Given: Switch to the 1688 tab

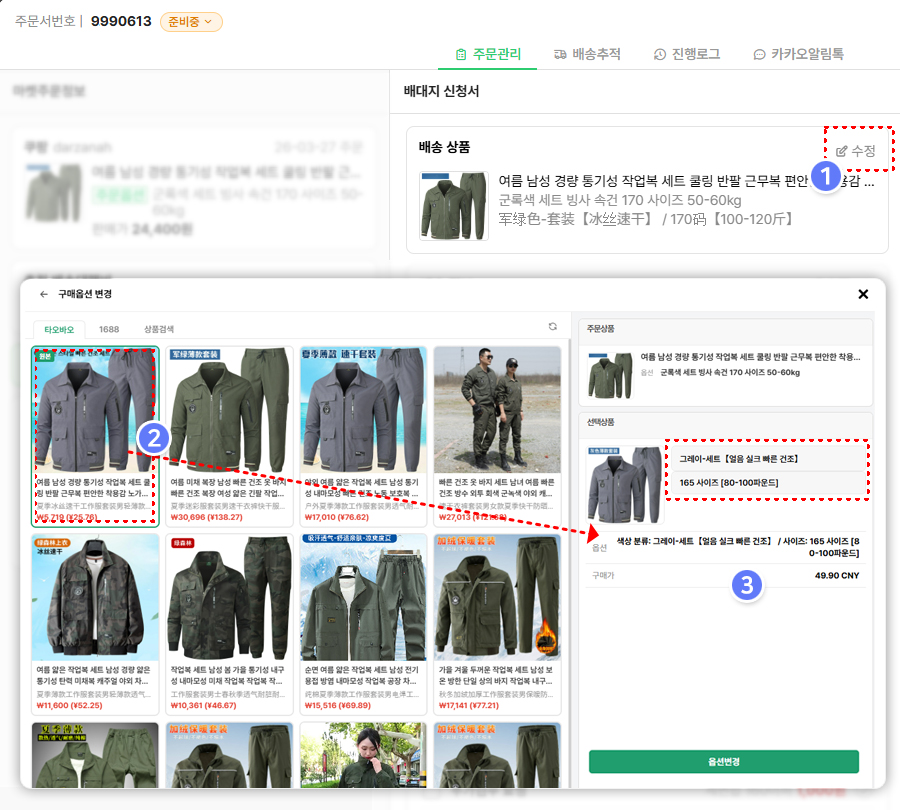Looking at the screenshot, I should tap(108, 328).
